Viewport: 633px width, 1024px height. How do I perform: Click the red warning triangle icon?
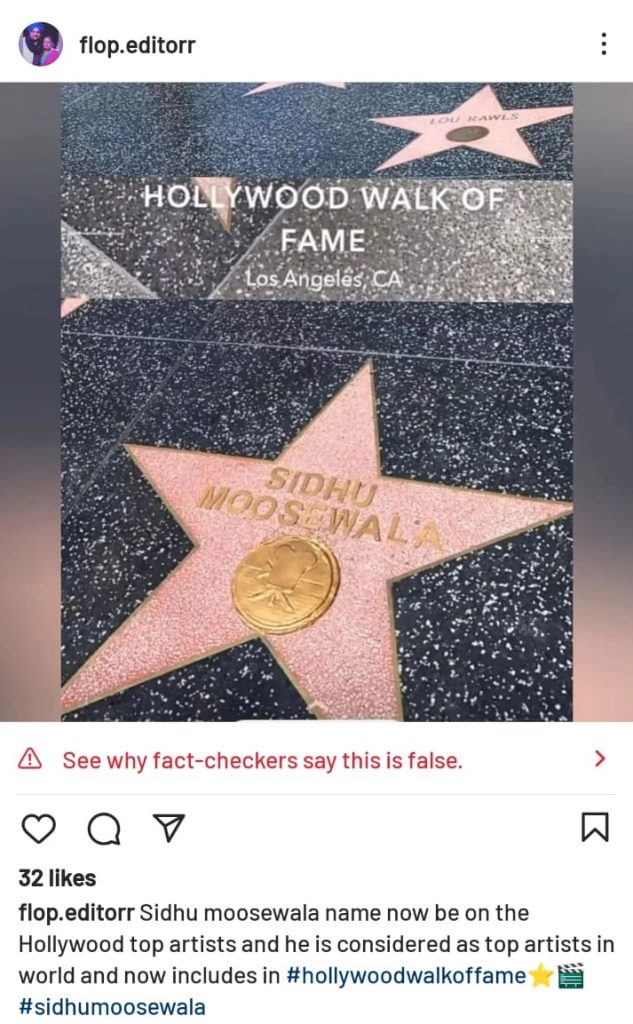tap(30, 759)
